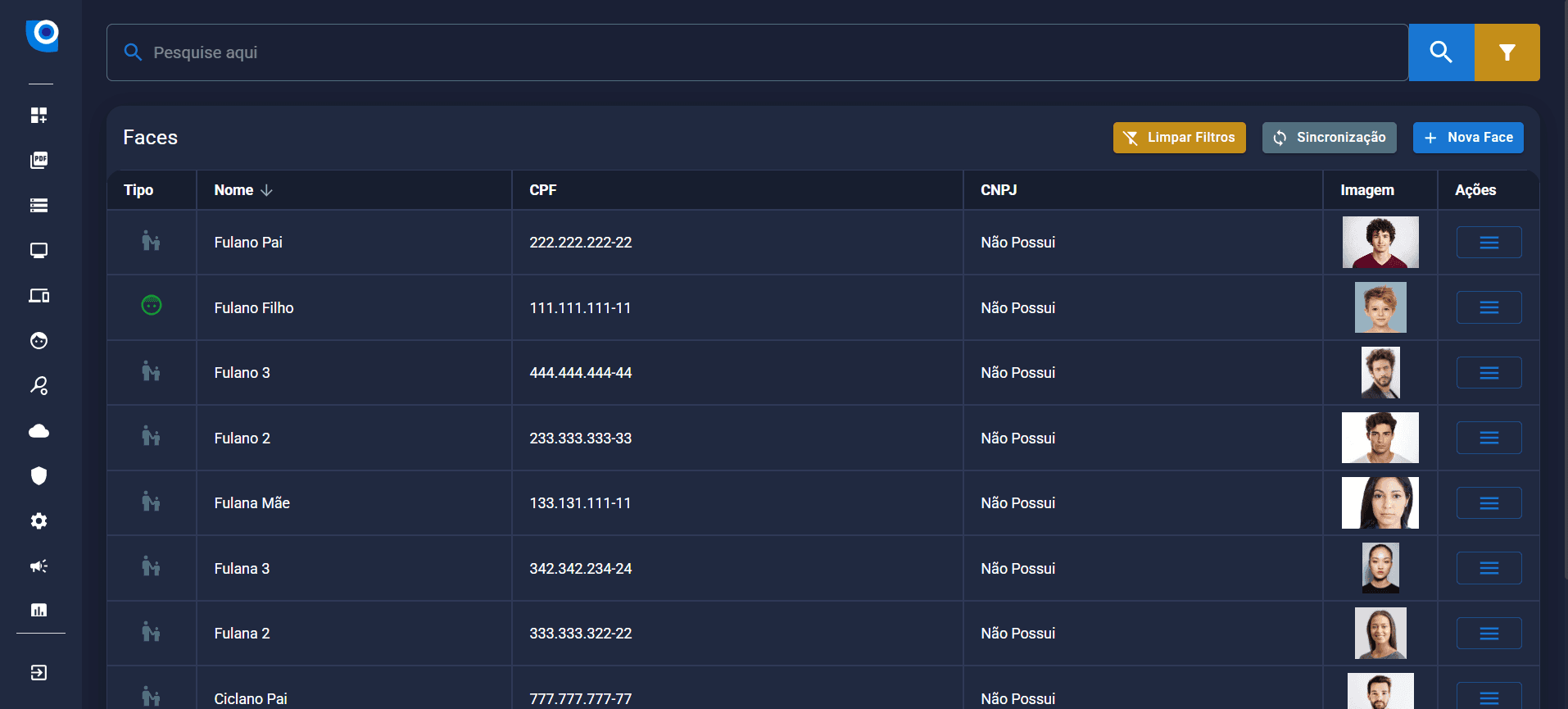The height and width of the screenshot is (709, 1568).
Task: Click the Sincronização button
Action: click(x=1329, y=138)
